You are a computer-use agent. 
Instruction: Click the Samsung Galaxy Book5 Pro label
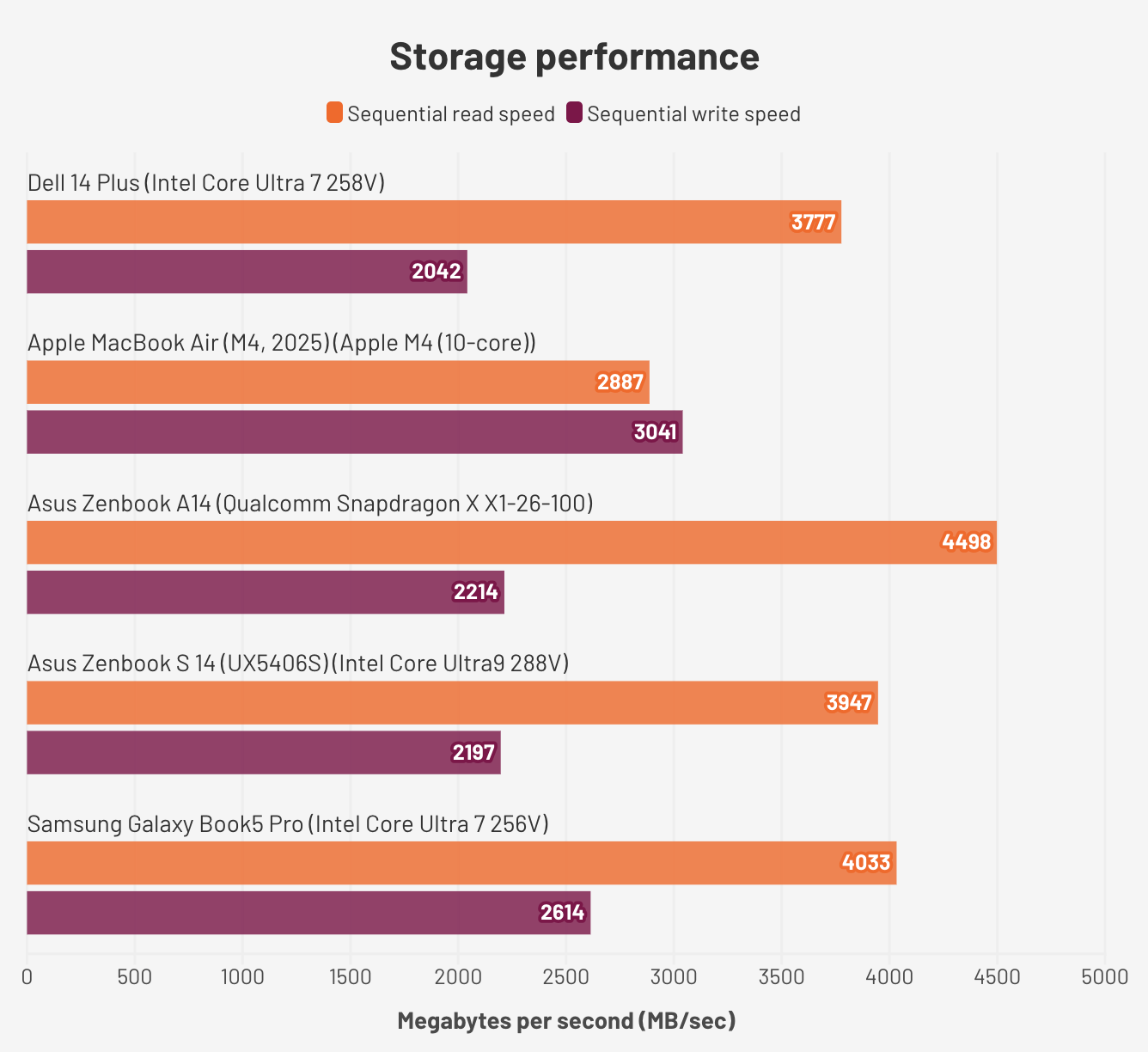(288, 824)
